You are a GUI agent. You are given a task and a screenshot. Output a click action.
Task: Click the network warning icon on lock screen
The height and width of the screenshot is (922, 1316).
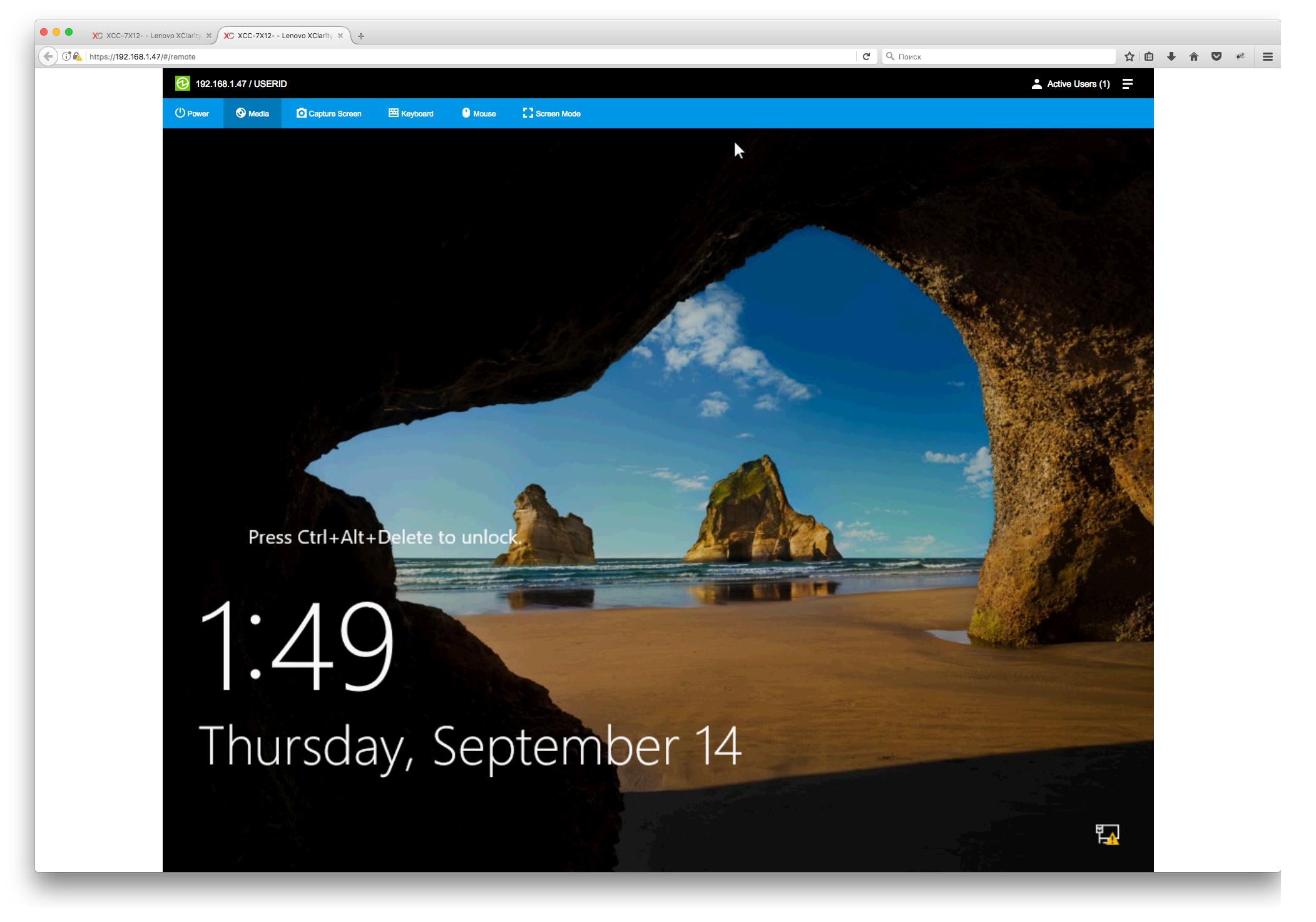click(1107, 834)
